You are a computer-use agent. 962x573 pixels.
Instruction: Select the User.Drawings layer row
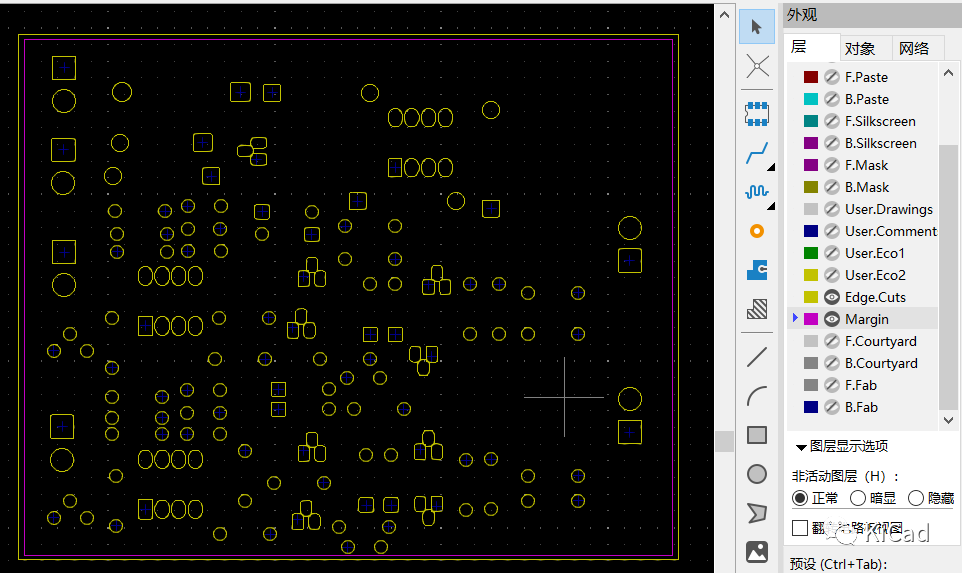[x=863, y=209]
